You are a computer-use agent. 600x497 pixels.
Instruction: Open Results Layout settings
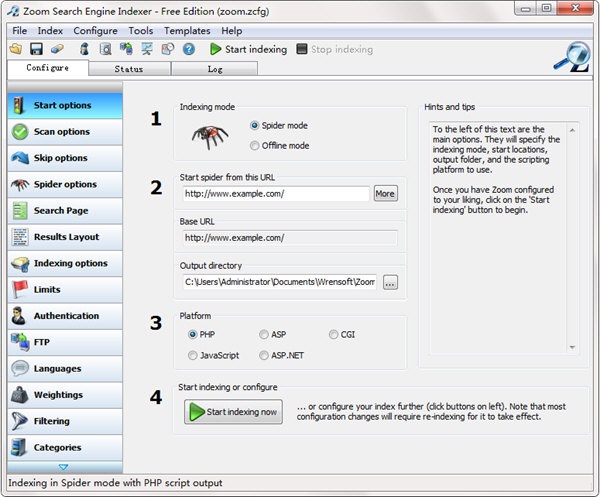click(65, 237)
